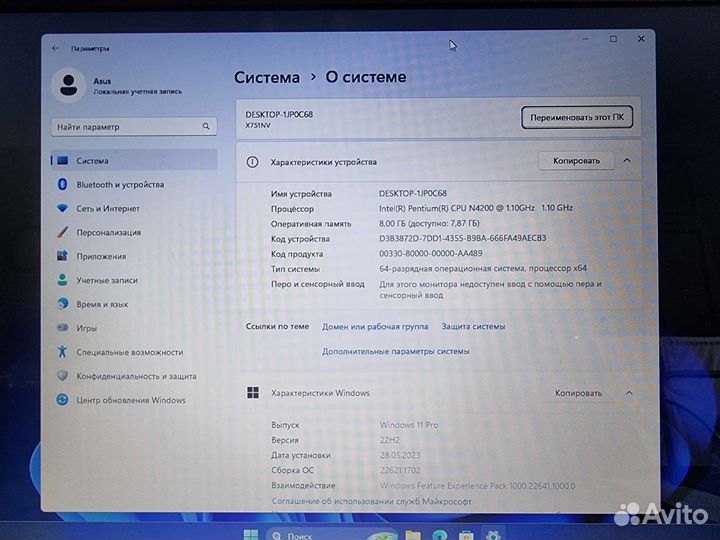Open Bluetooth и устройства section
This screenshot has height=540, width=720.
[134, 185]
